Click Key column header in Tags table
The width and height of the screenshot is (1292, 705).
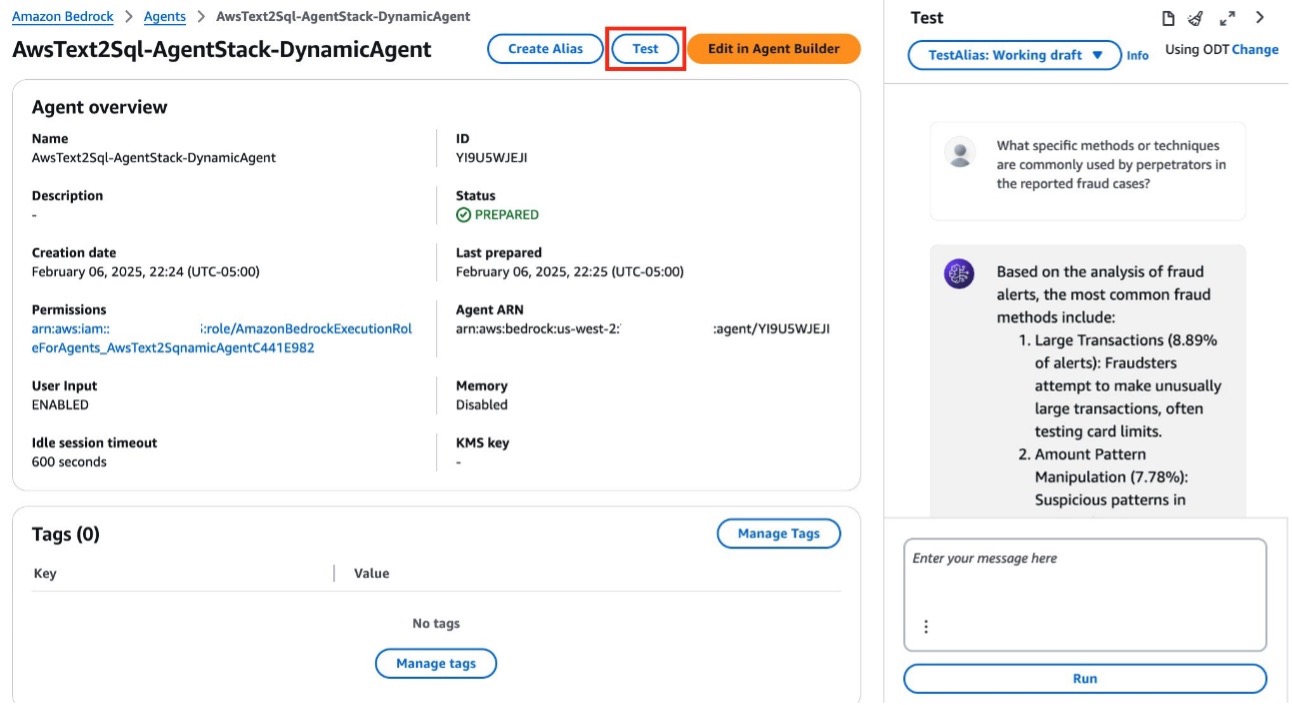coord(45,574)
